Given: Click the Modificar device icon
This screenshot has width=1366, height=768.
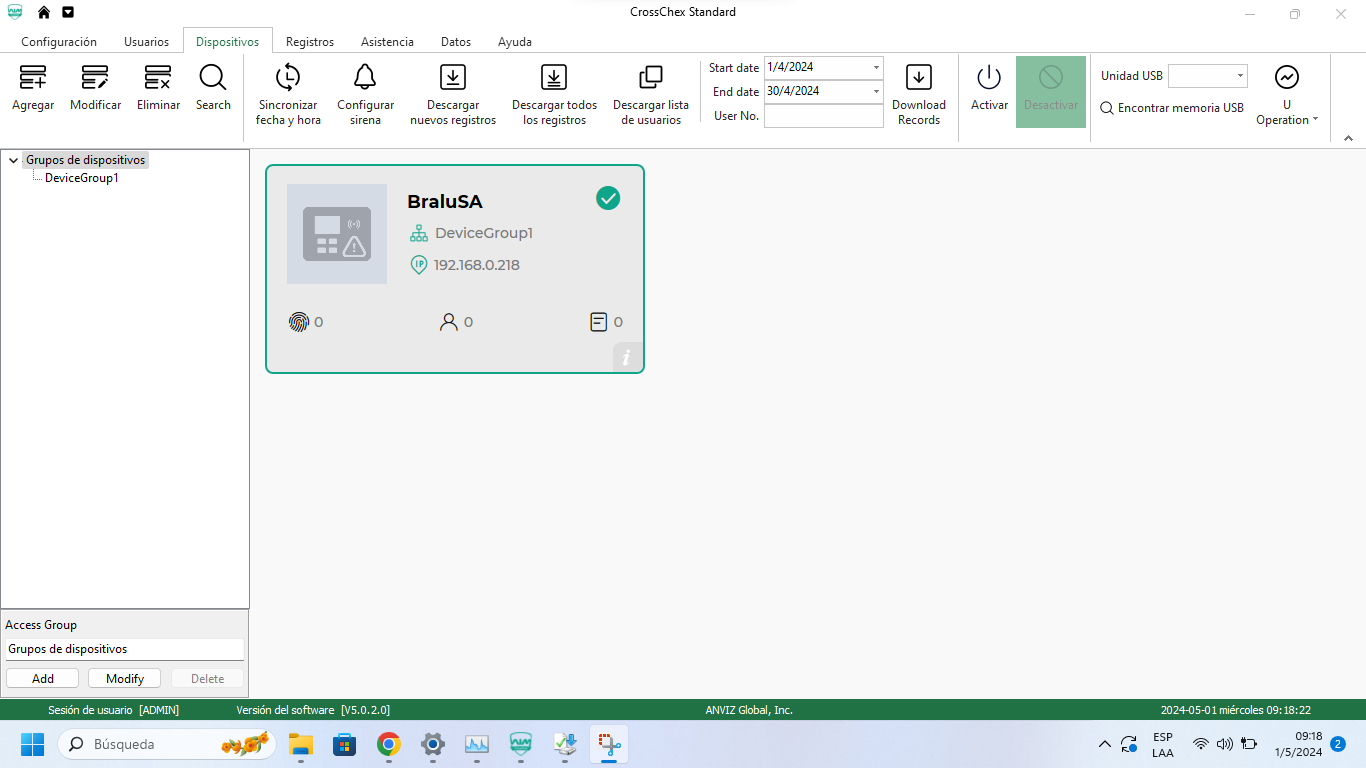Looking at the screenshot, I should pyautogui.click(x=95, y=78).
